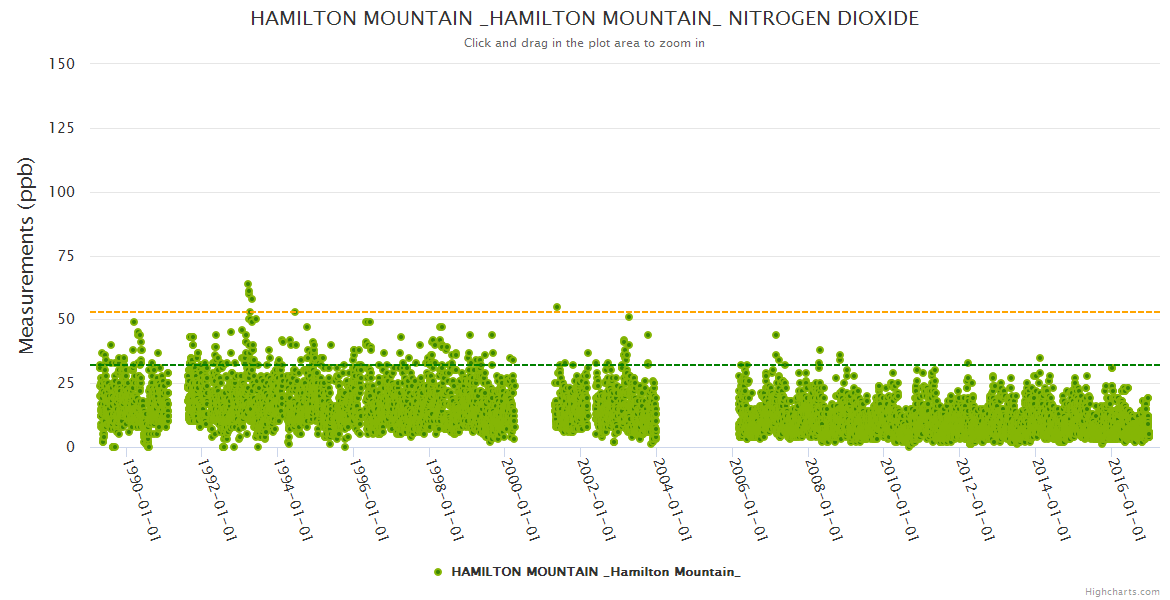Screen dimensions: 1170x600
Task: Click the chart title NITROGEN DIOXIDE text
Action: click(x=584, y=19)
